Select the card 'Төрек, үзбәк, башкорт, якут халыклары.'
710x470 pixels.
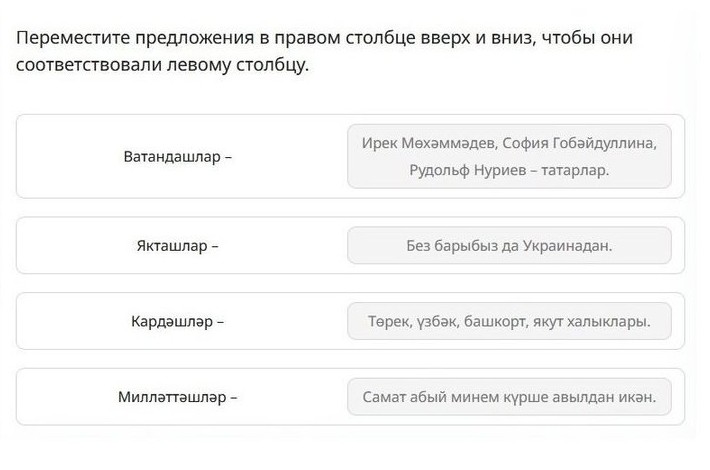[x=509, y=321]
